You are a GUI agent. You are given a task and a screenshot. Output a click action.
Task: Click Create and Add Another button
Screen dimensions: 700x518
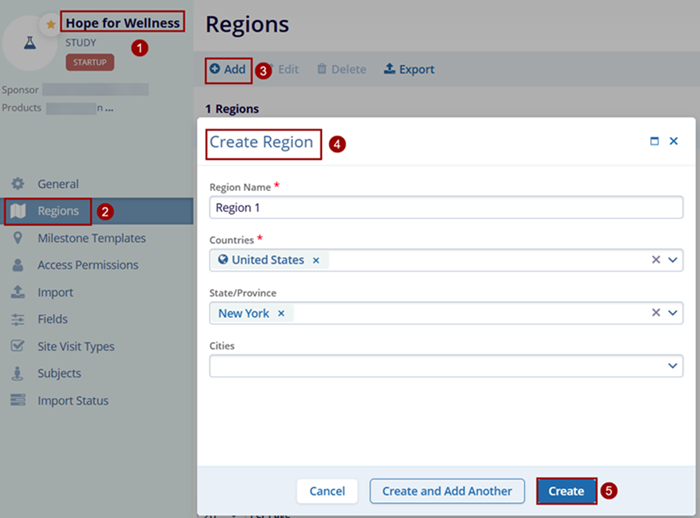[447, 491]
